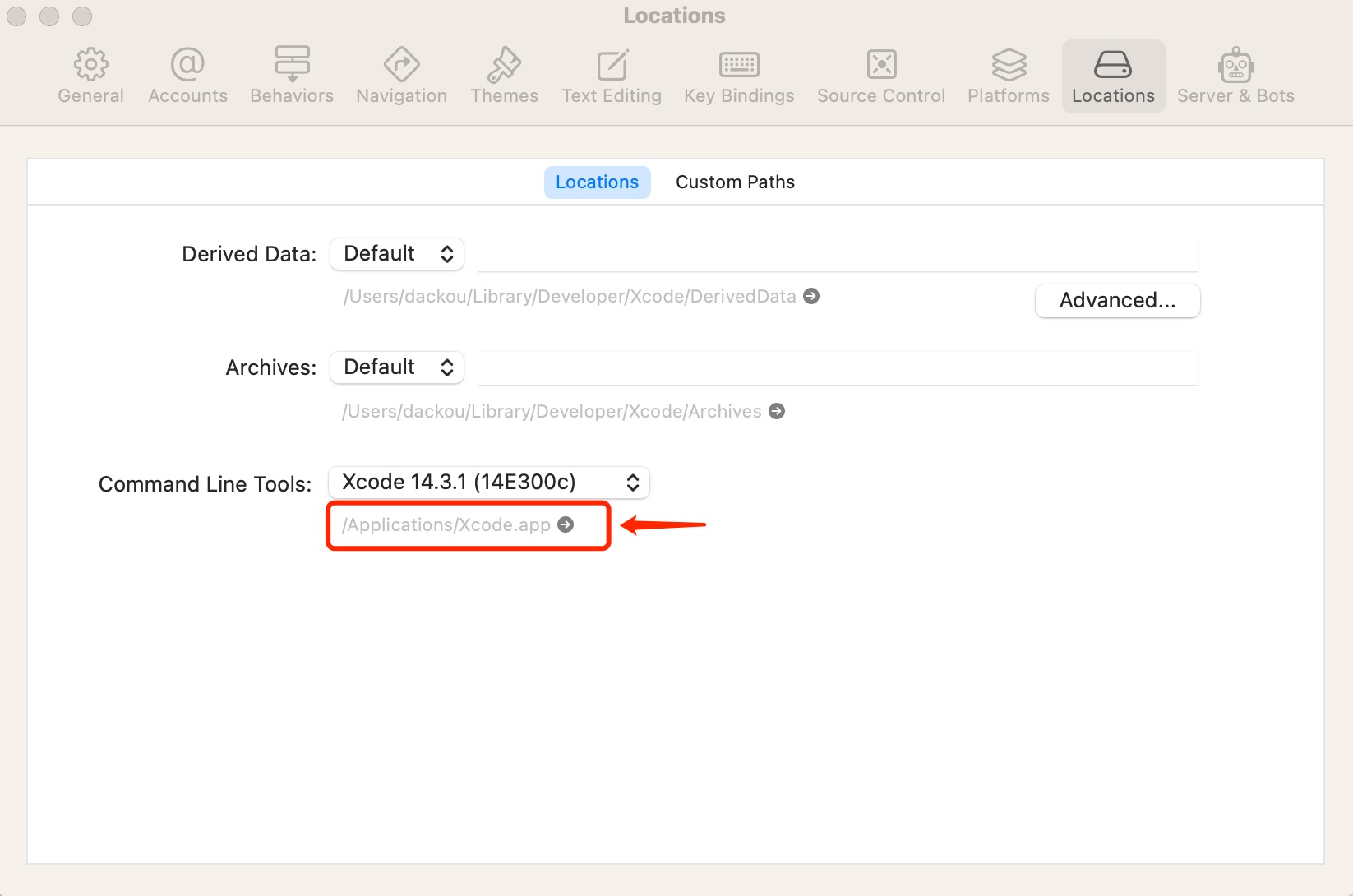The height and width of the screenshot is (896, 1353).
Task: Open the Behaviors preferences pane
Action: [292, 76]
